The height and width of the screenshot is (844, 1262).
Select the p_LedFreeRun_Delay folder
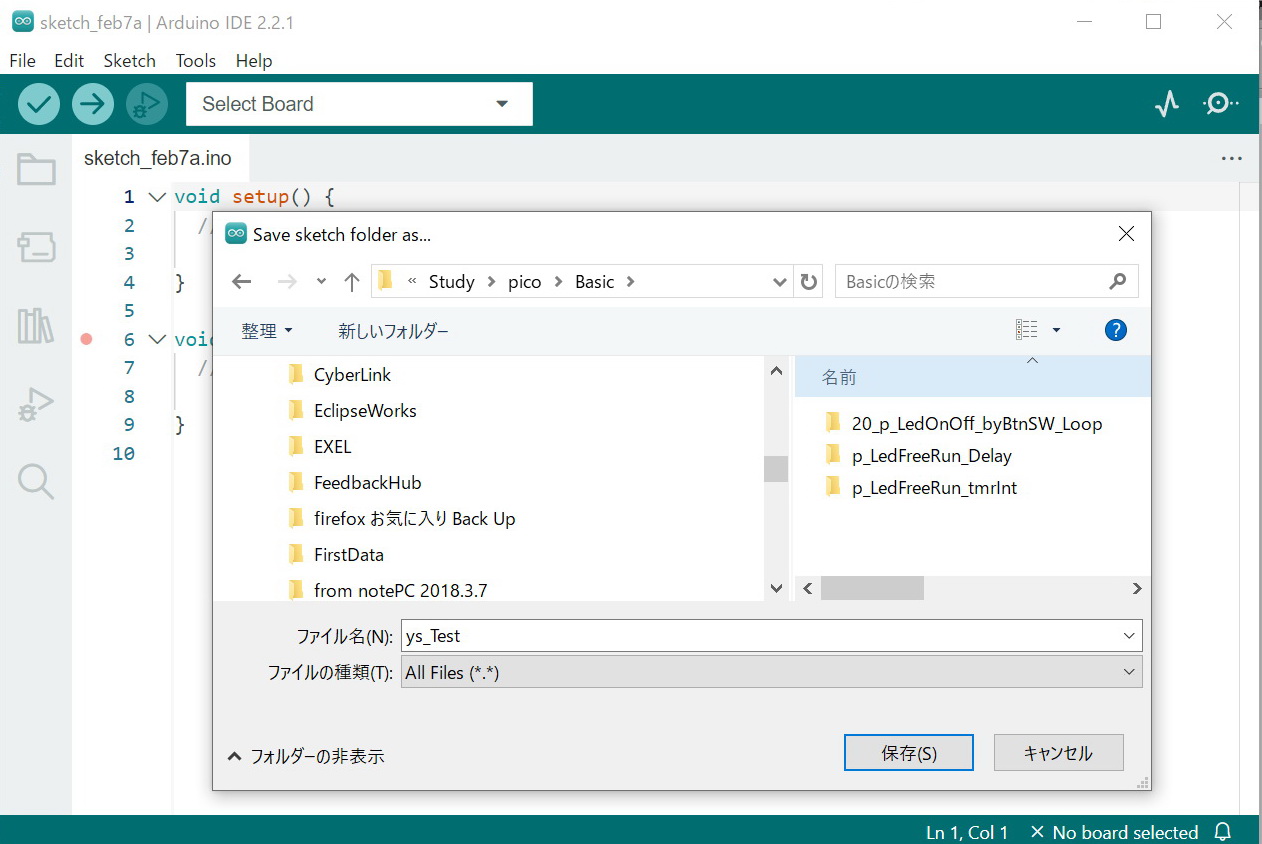919,456
